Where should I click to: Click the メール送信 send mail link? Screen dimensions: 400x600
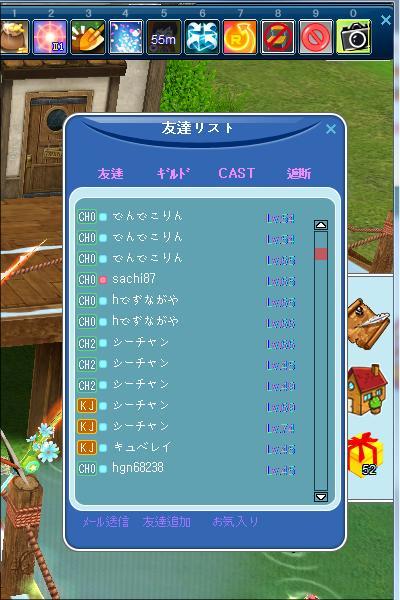pos(106,522)
